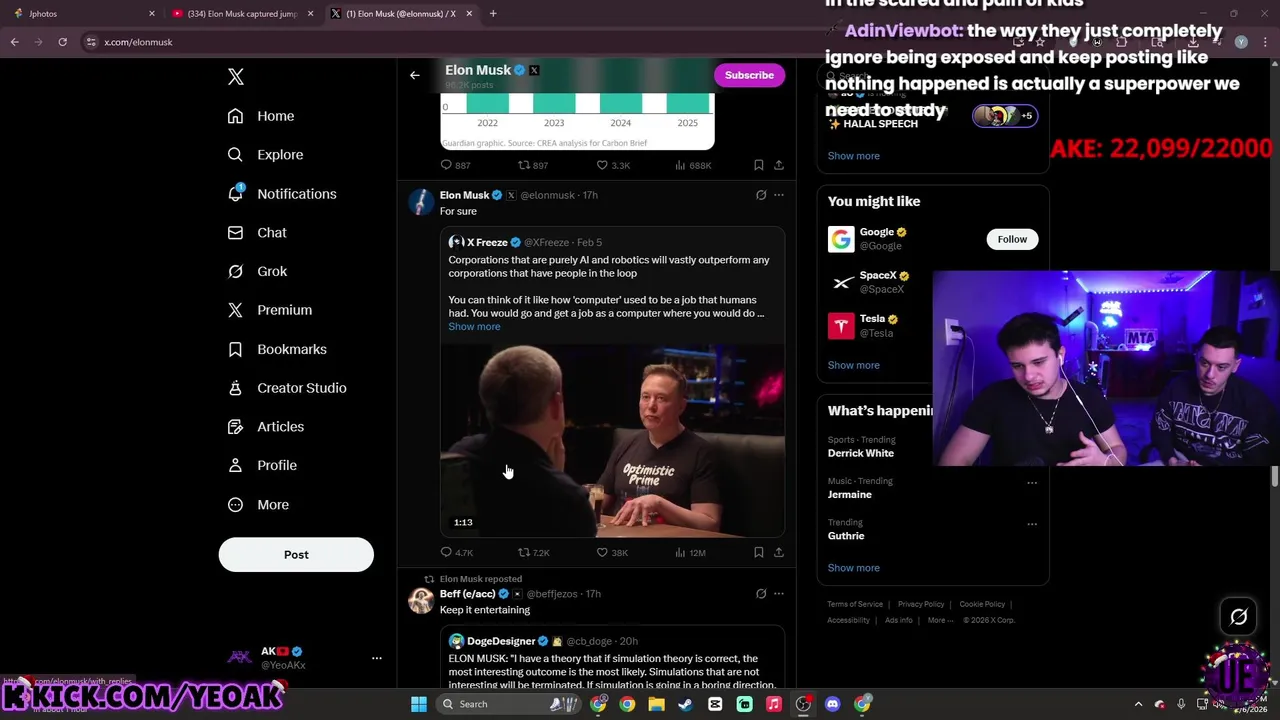Open Profile from the sidebar
Image resolution: width=1280 pixels, height=720 pixels.
(262, 465)
